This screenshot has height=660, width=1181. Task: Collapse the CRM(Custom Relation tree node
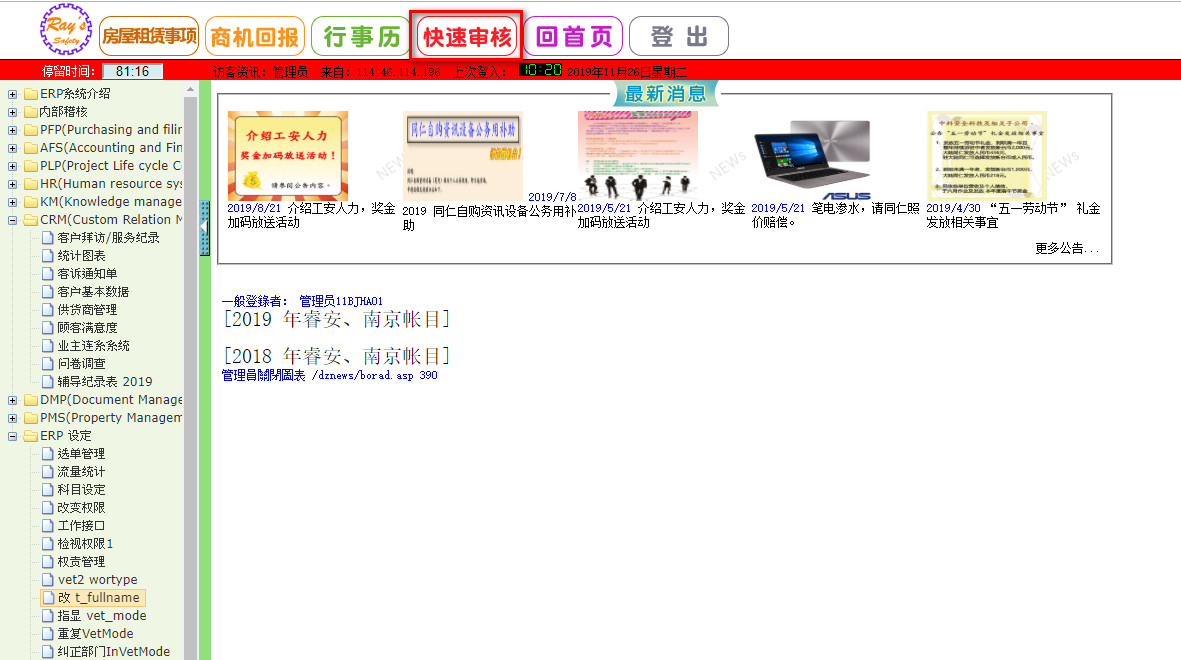click(13, 220)
